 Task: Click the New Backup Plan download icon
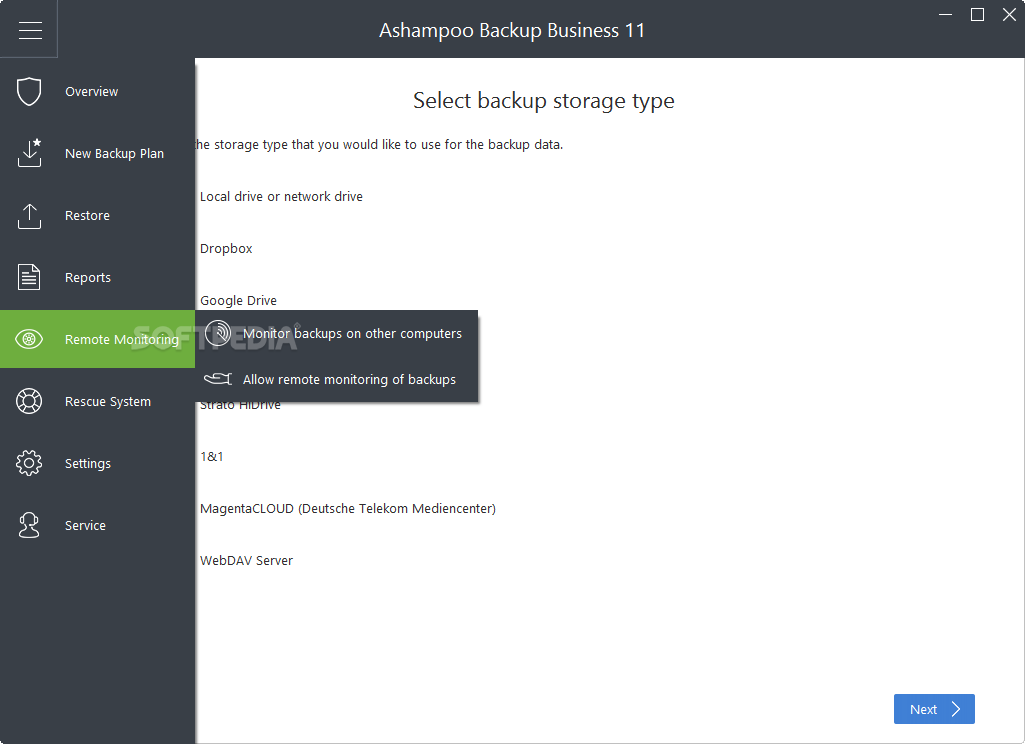pyautogui.click(x=29, y=153)
